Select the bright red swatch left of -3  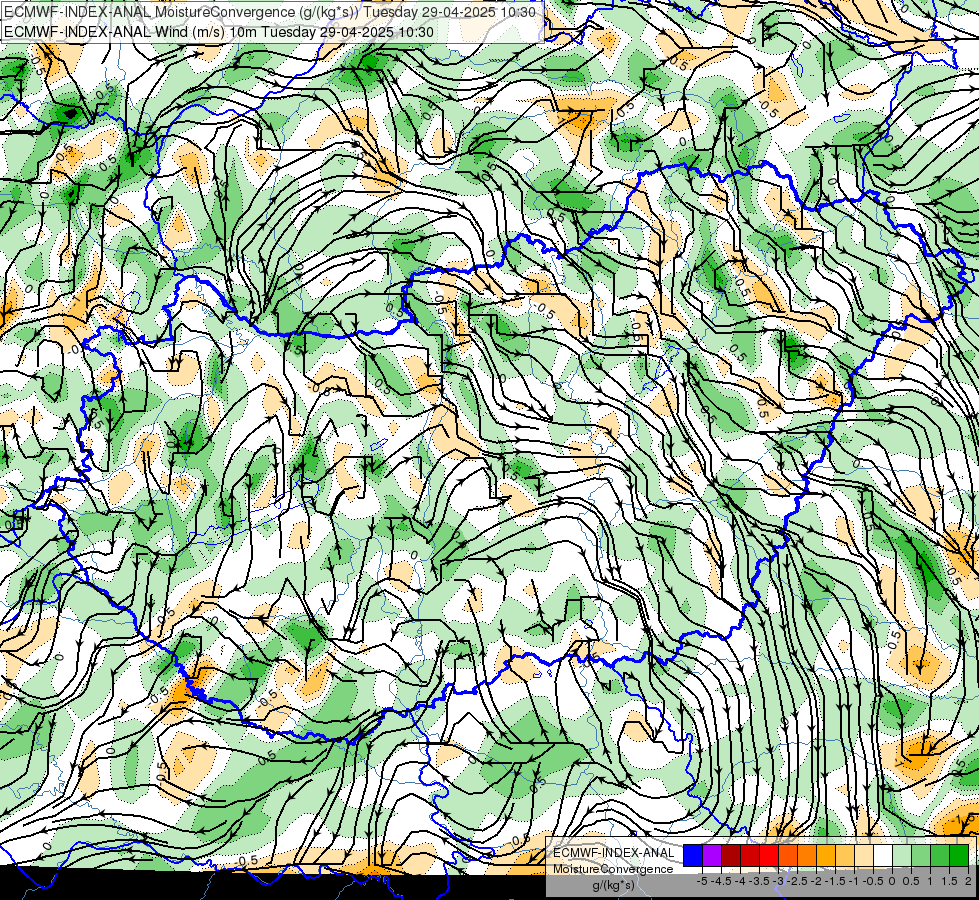(x=769, y=856)
